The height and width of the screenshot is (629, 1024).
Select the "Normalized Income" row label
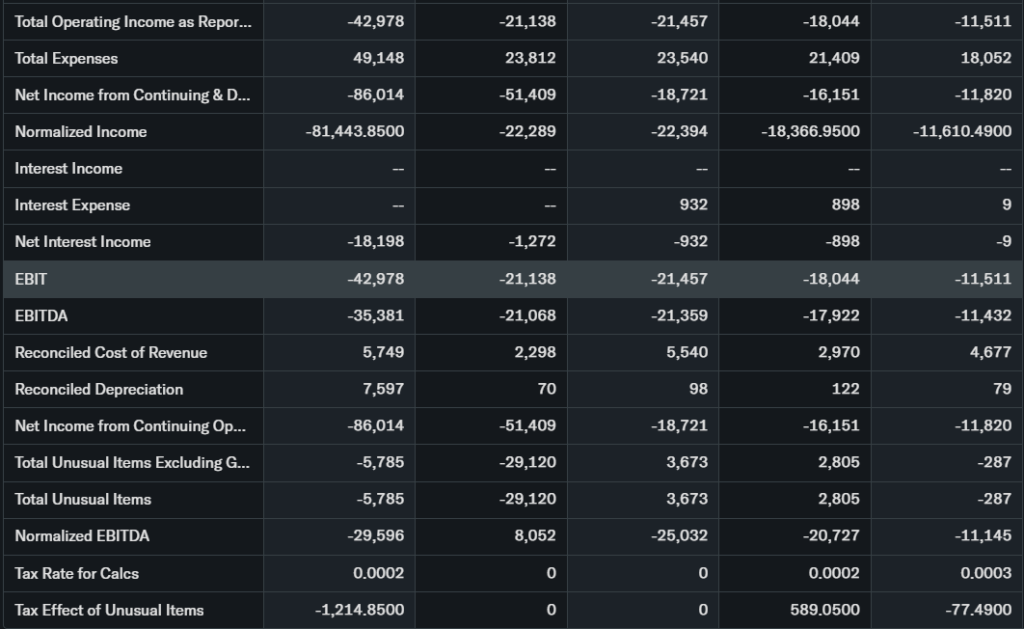click(81, 132)
